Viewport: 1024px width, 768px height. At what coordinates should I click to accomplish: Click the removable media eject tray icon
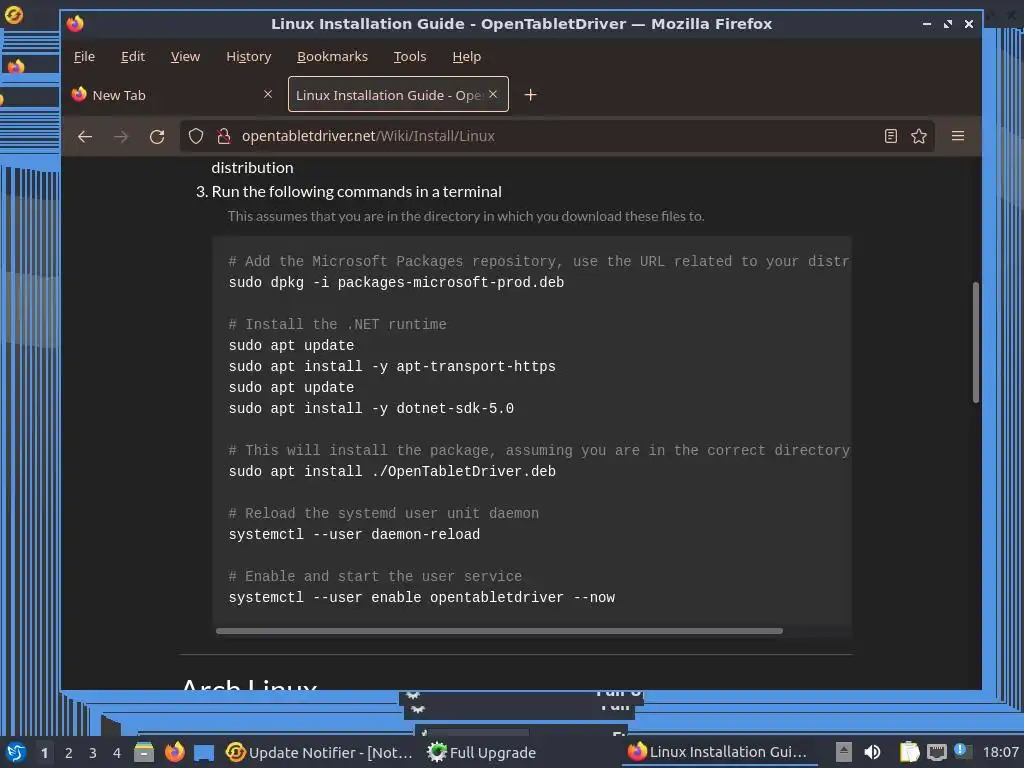pyautogui.click(x=843, y=752)
